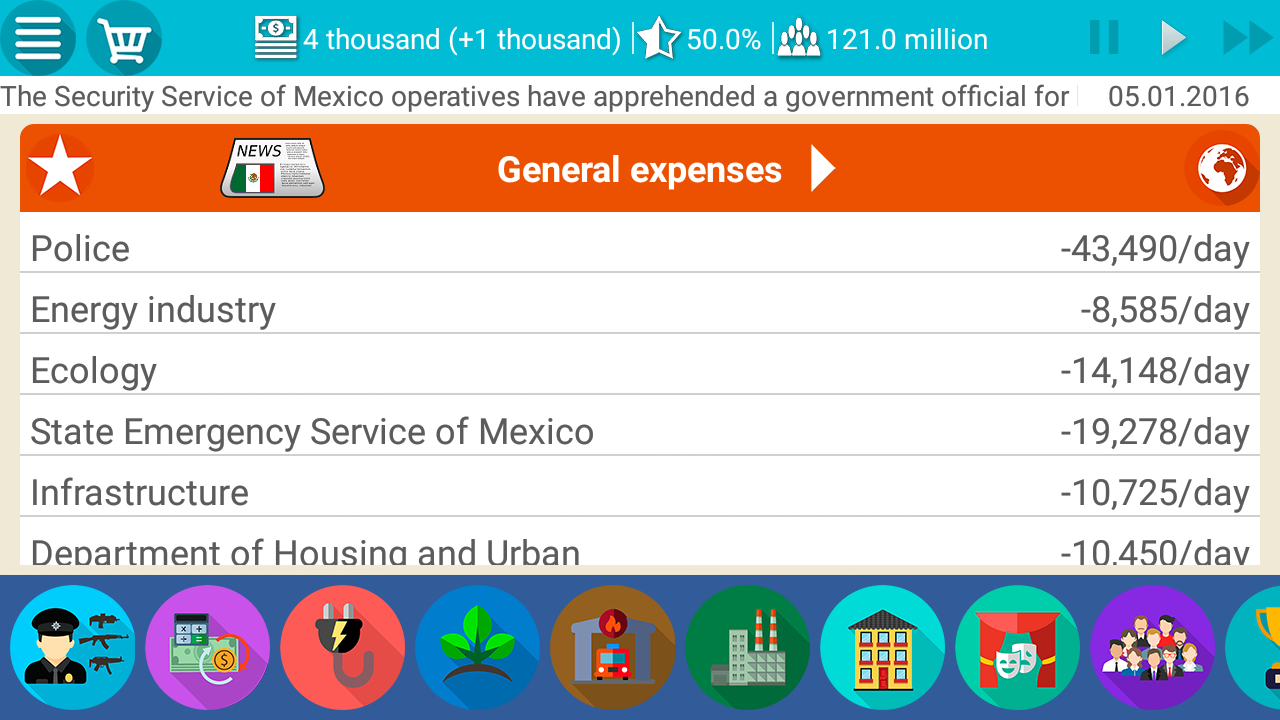Tap the 121.0 million population value
Viewport: 1280px width, 720px height.
[907, 40]
